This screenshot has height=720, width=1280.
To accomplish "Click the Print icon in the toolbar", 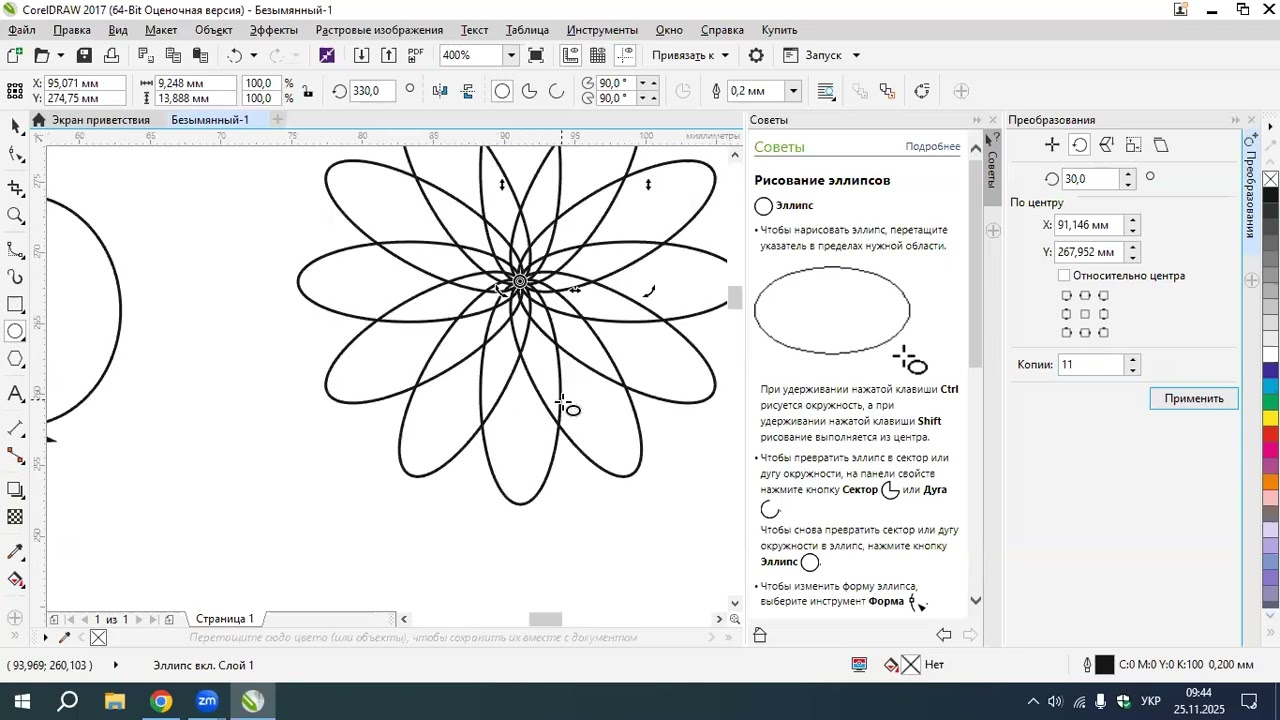I will click(x=111, y=55).
